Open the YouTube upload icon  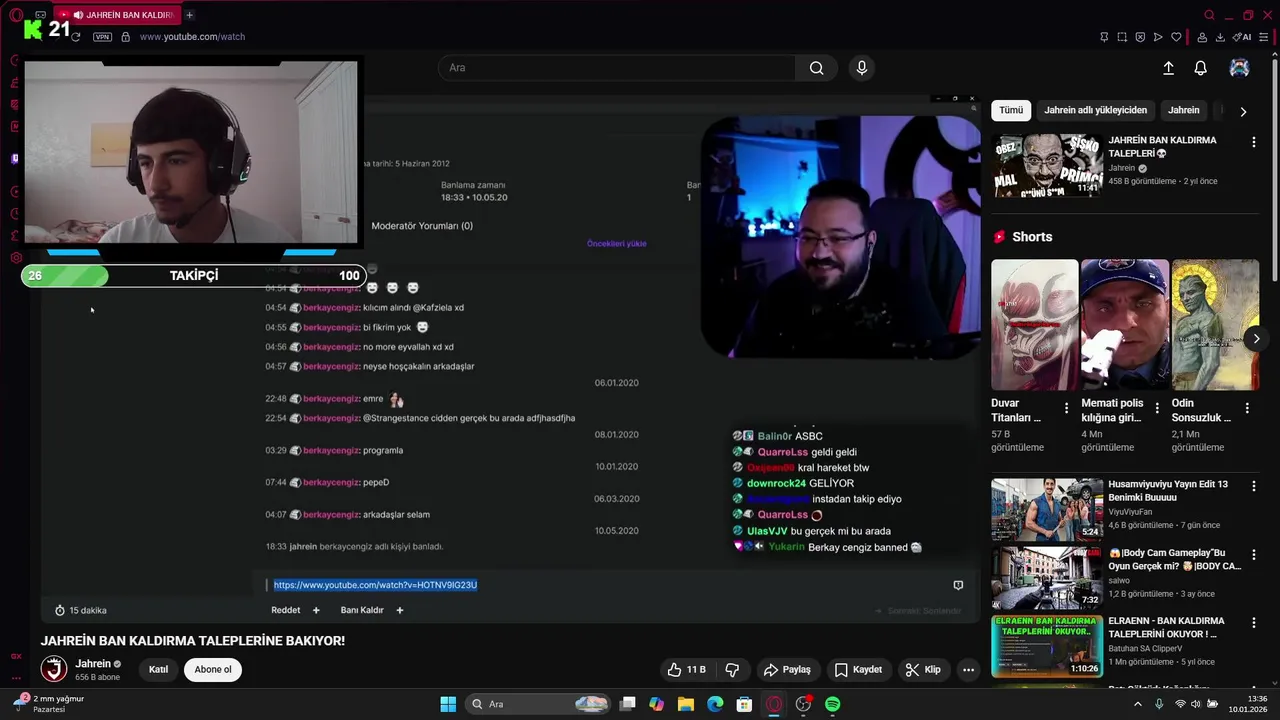coord(1168,68)
